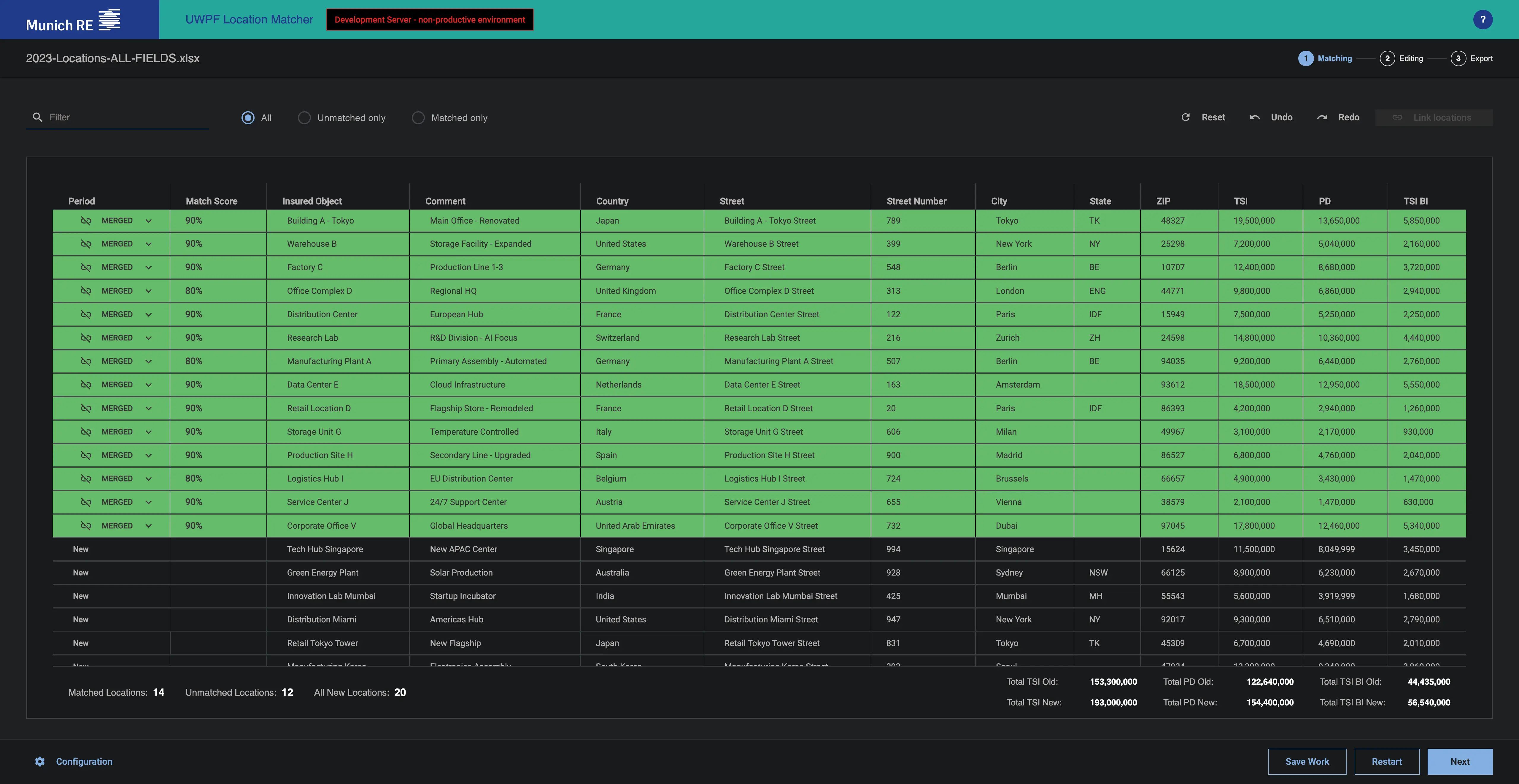The width and height of the screenshot is (1519, 784).
Task: Click the Configuration gear icon
Action: pyautogui.click(x=39, y=761)
